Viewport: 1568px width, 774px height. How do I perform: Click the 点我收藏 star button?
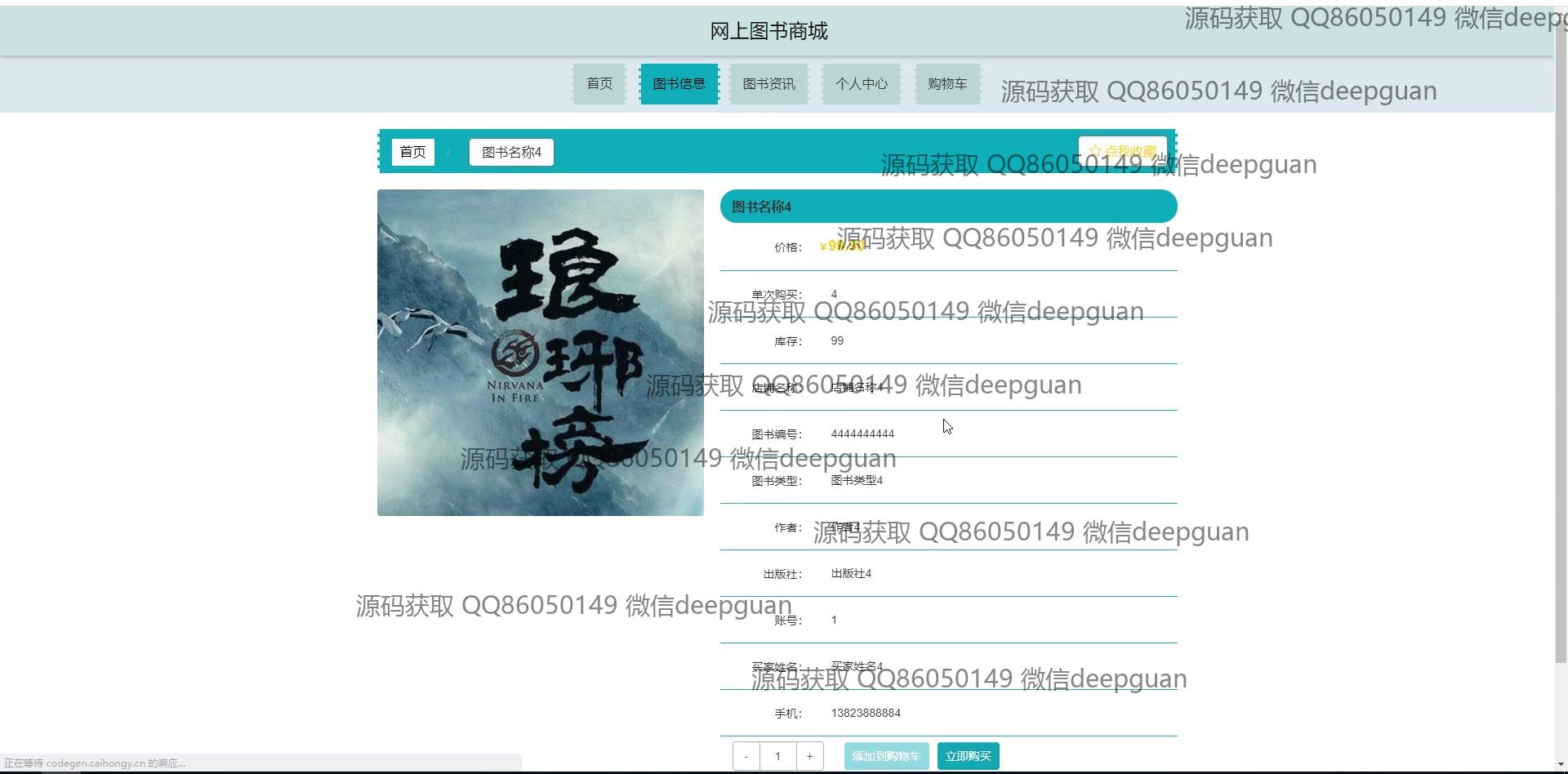tap(1122, 151)
